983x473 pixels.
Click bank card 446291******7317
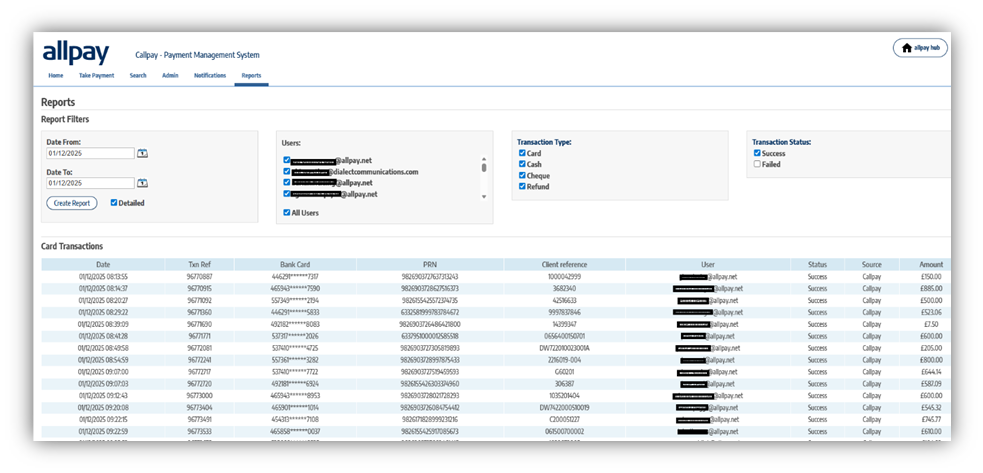coord(295,277)
